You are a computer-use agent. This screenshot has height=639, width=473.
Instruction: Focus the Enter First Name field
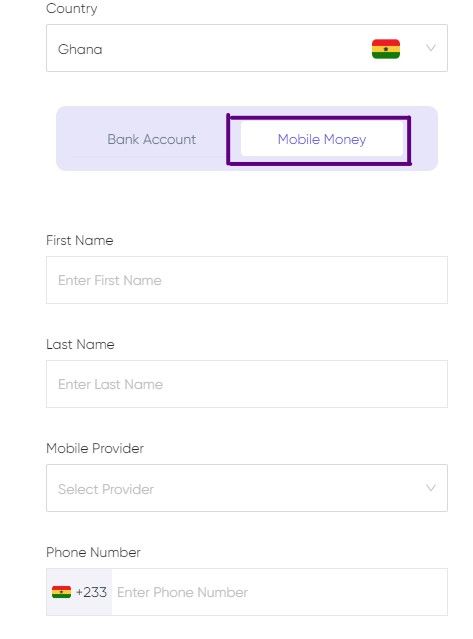[x=247, y=280]
